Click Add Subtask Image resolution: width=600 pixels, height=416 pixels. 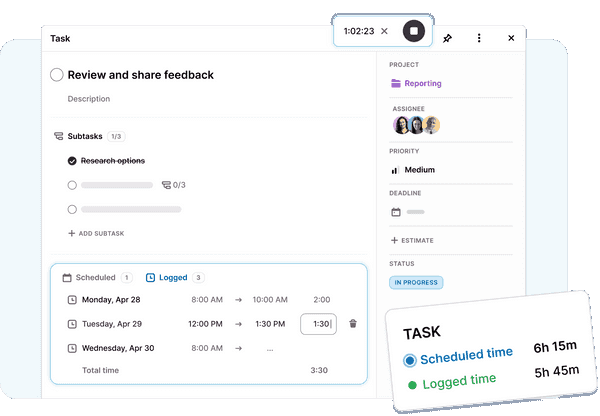click(x=96, y=233)
